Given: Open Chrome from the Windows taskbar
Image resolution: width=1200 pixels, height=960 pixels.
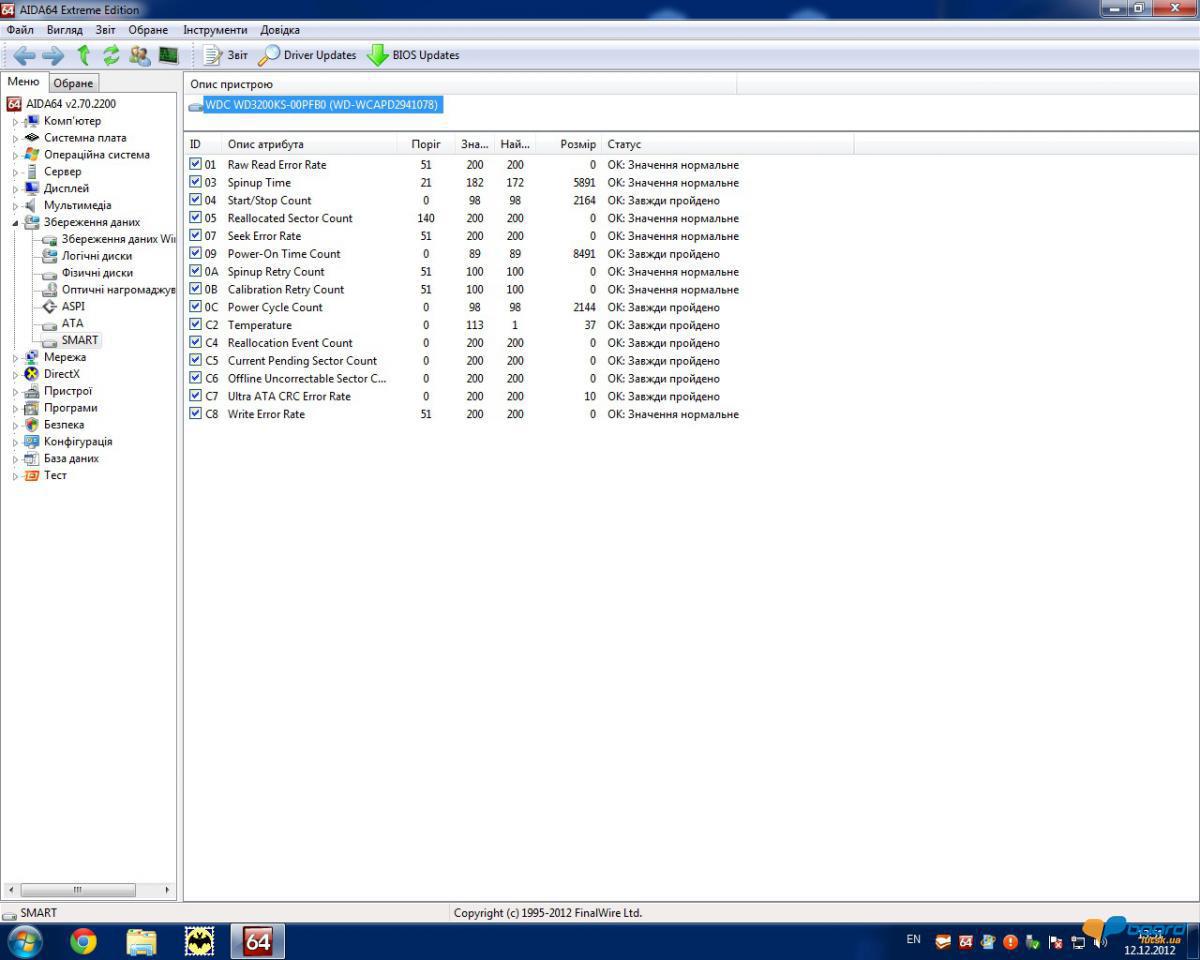Looking at the screenshot, I should tap(84, 941).
